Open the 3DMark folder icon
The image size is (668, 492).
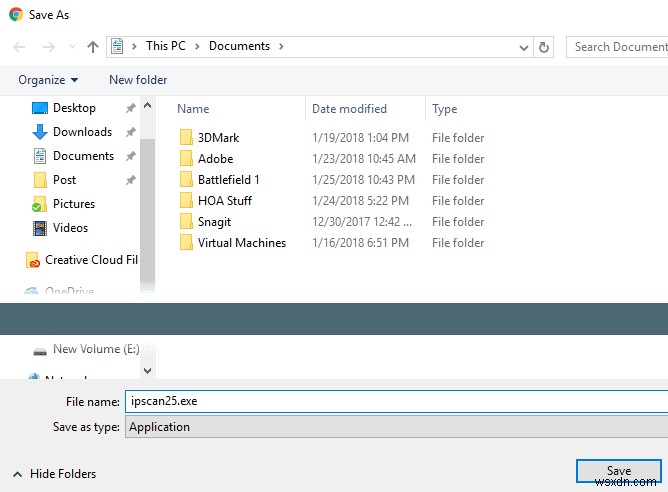point(186,138)
